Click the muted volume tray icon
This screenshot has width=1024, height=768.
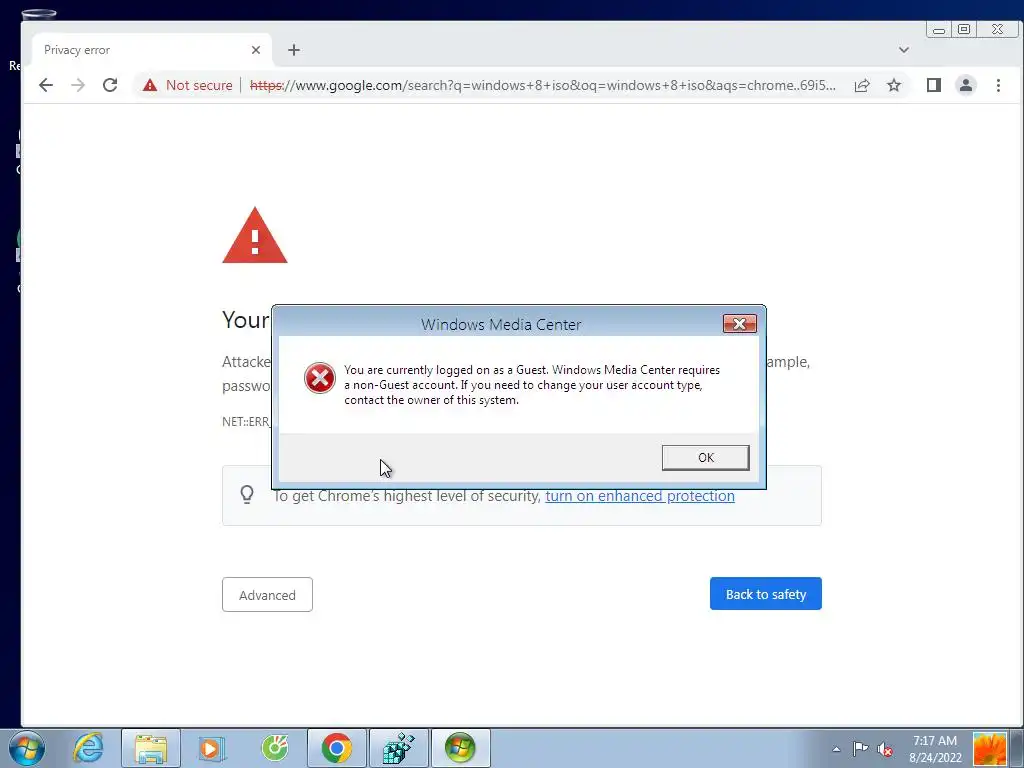pos(885,749)
